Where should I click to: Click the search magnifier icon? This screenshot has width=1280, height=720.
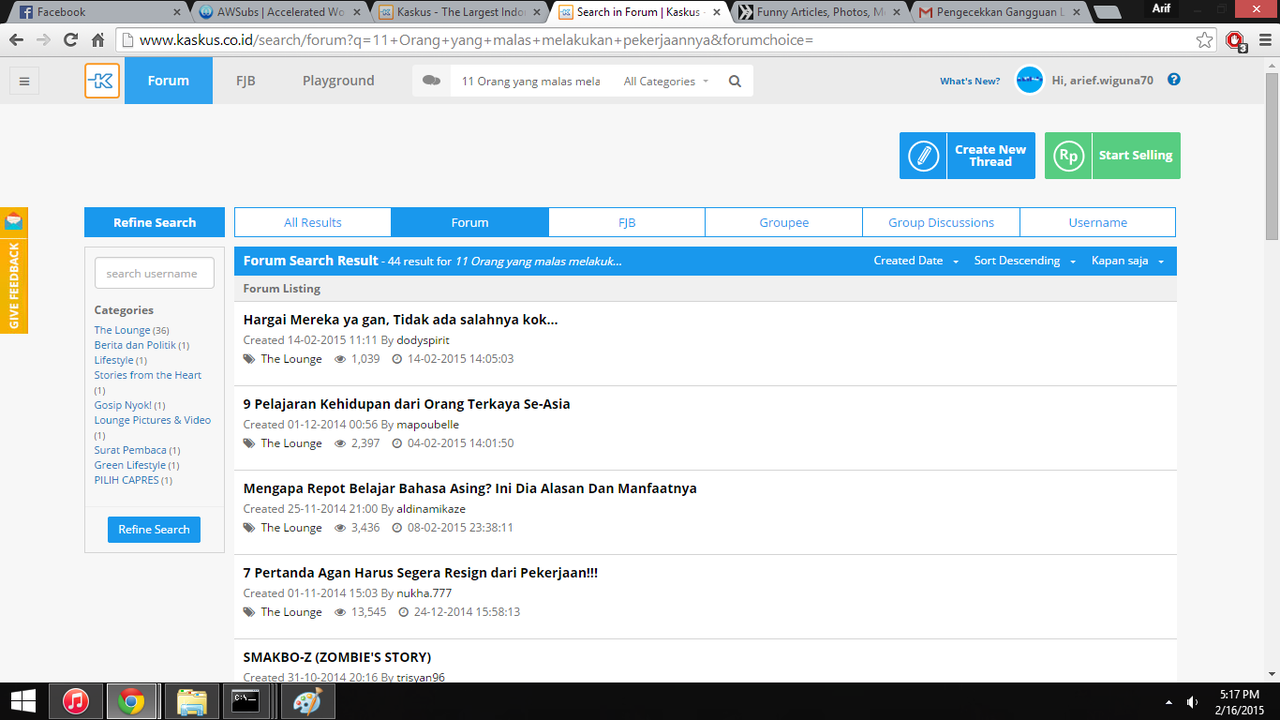735,81
